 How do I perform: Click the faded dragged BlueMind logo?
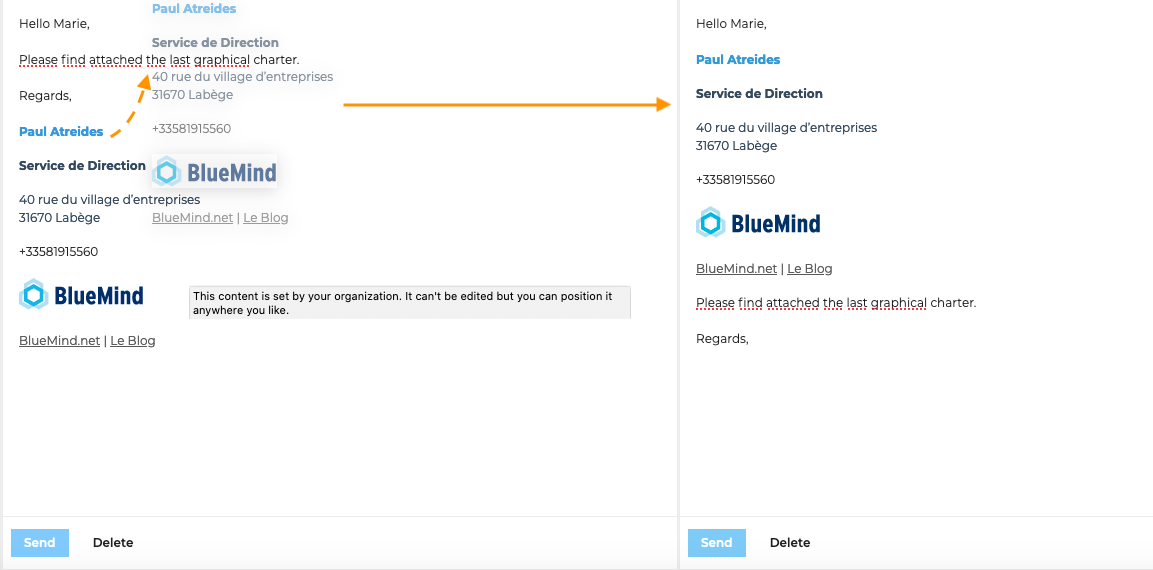click(214, 171)
